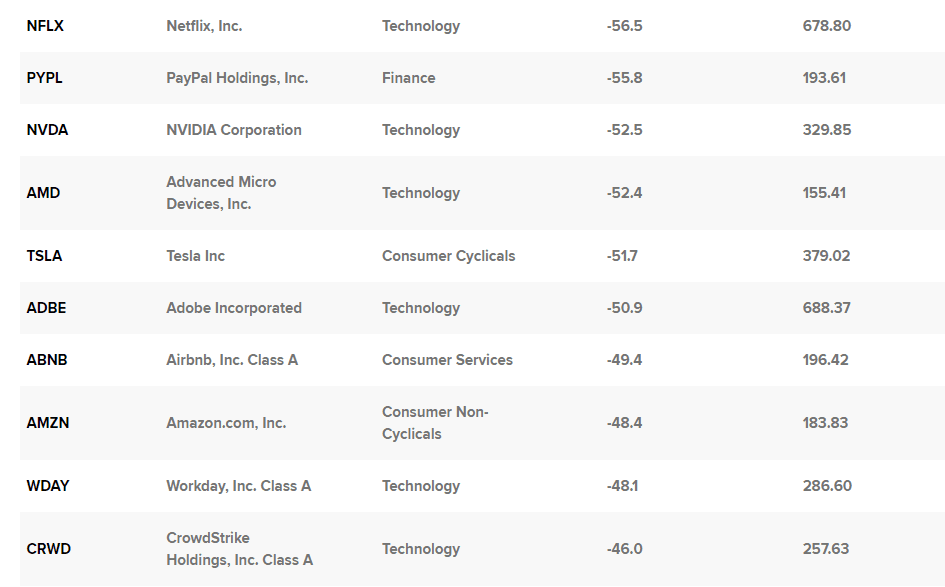Viewport: 945px width, 587px height.
Task: Open the TSLA ticker
Action: (44, 256)
